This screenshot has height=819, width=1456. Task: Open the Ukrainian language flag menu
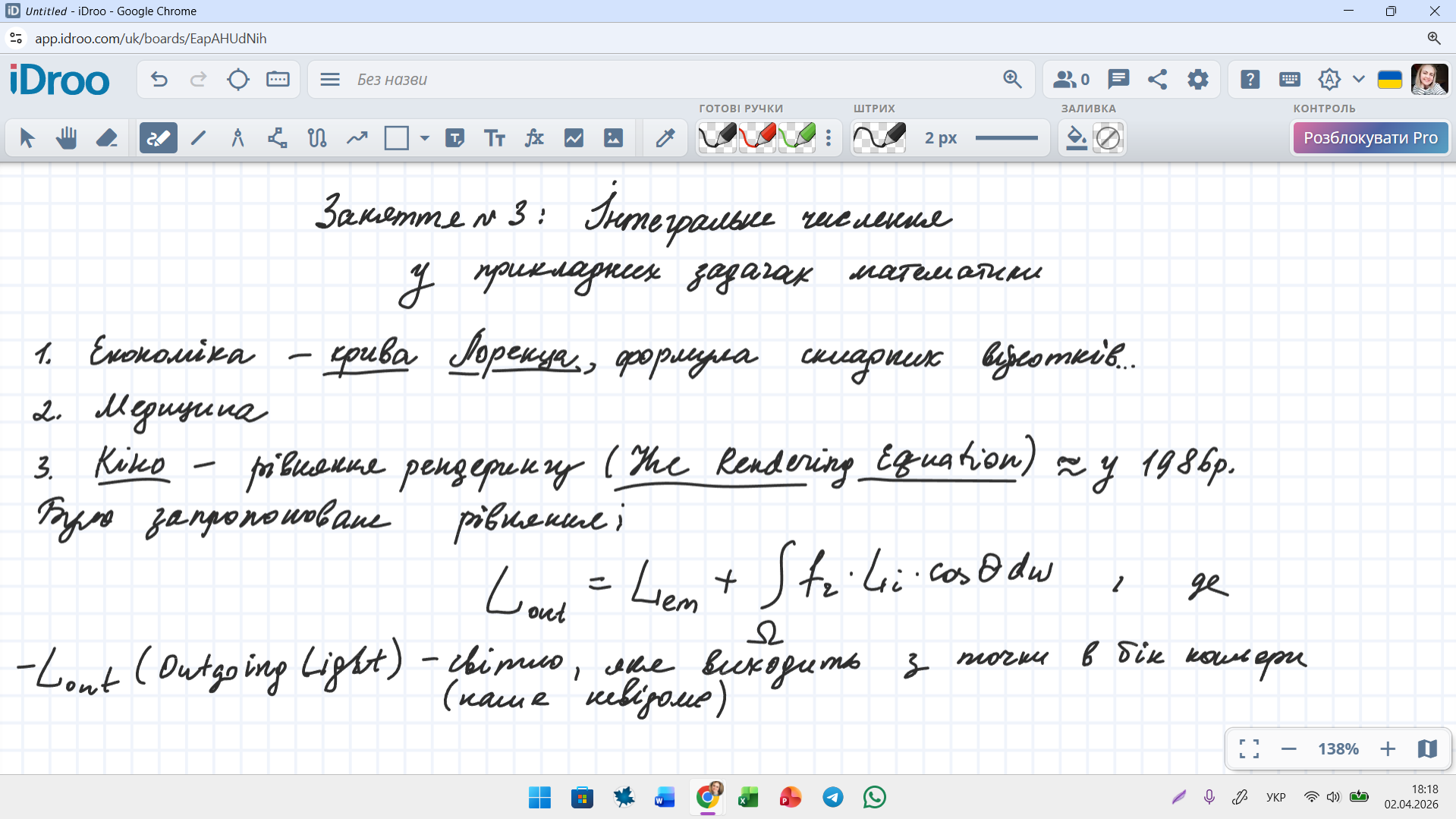1389,80
